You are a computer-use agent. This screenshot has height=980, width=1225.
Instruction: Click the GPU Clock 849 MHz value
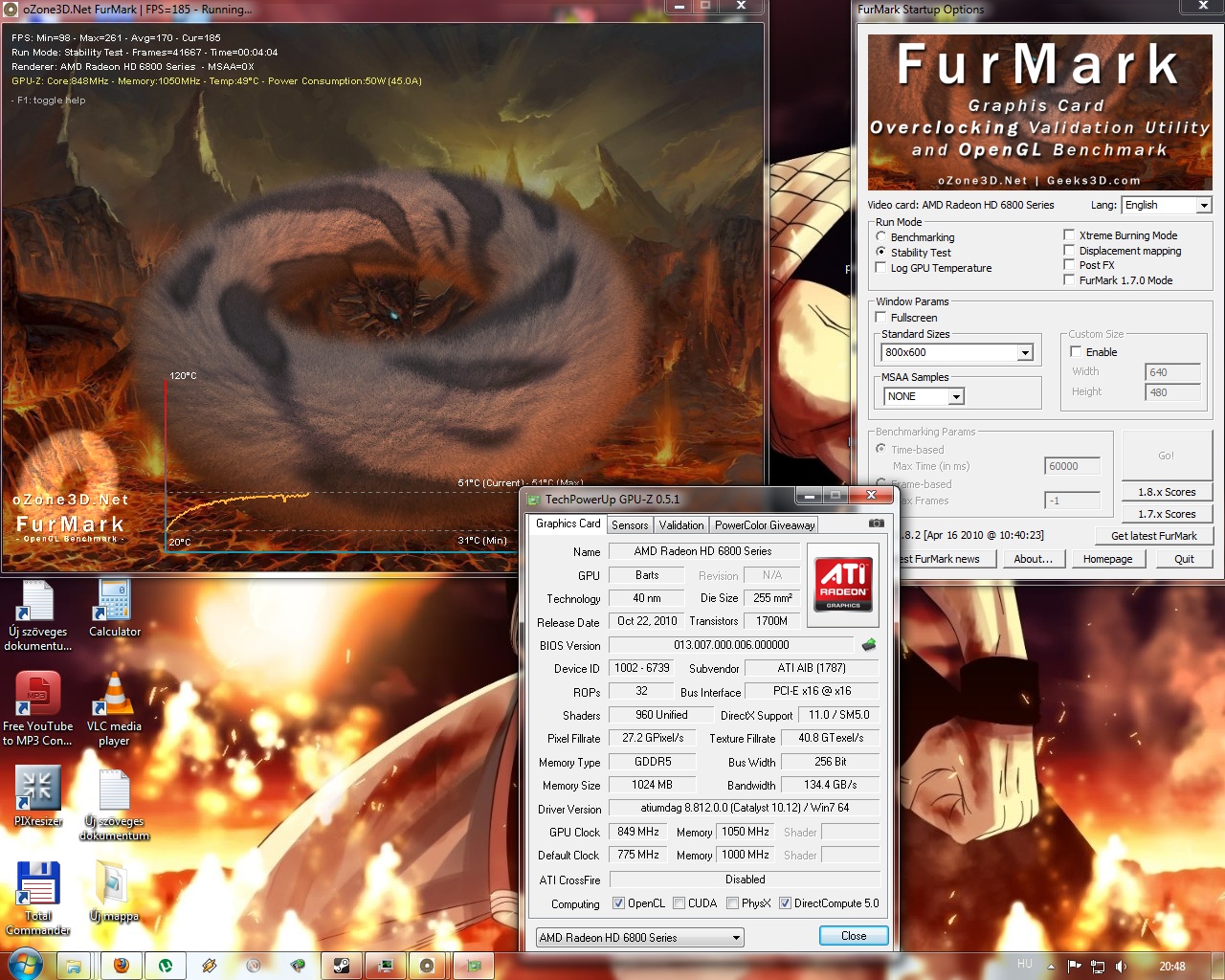point(638,832)
